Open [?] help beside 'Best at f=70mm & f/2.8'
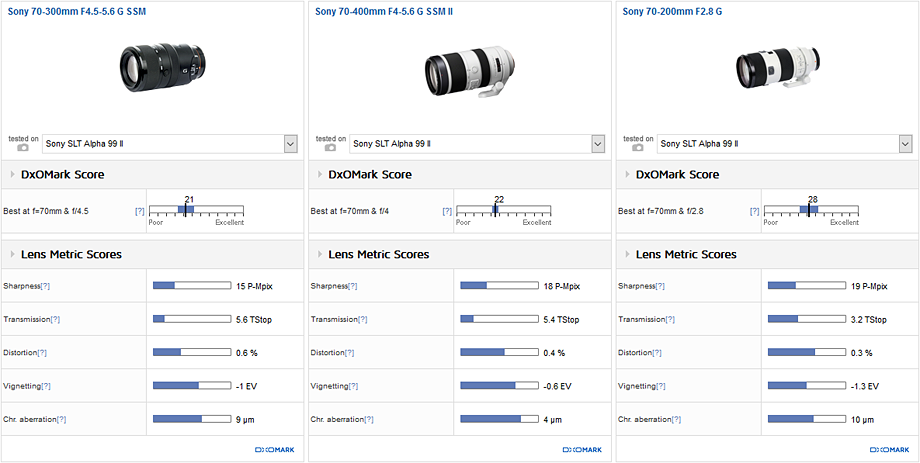The height and width of the screenshot is (463, 920). [x=755, y=211]
